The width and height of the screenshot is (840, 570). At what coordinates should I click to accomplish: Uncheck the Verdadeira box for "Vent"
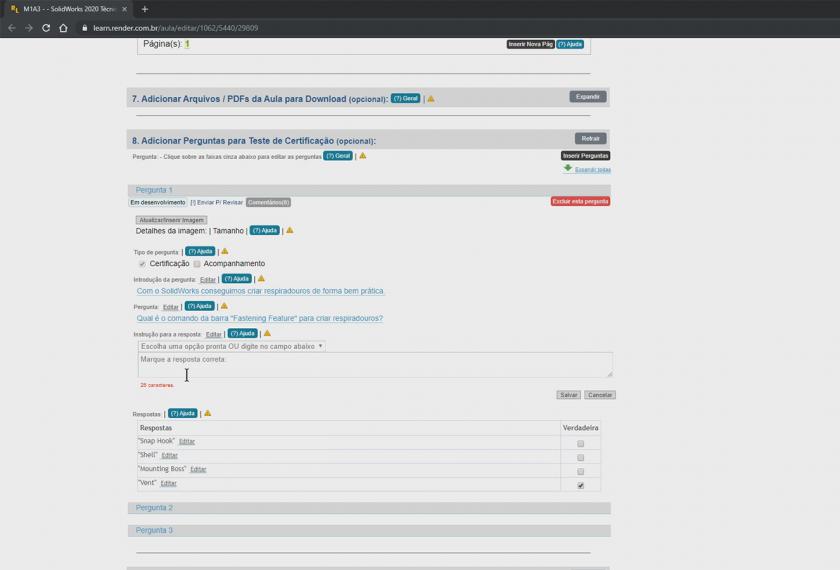pyautogui.click(x=580, y=485)
